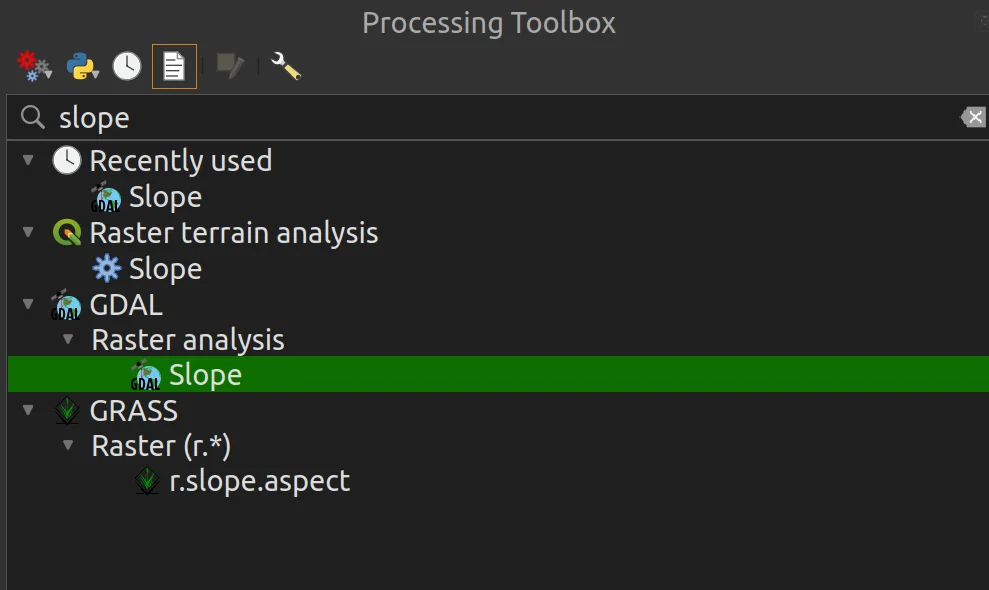The image size is (989, 590).
Task: Collapse the Raster (r.*) subgroup
Action: pyautogui.click(x=68, y=445)
